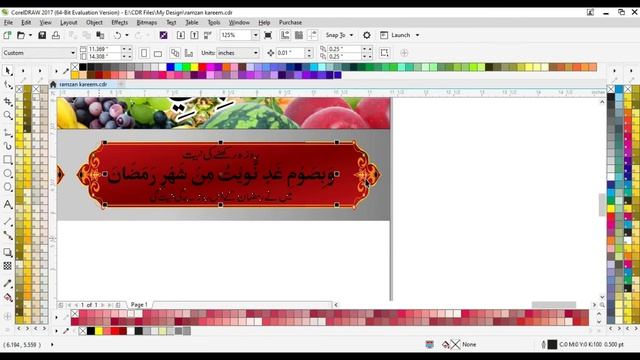The height and width of the screenshot is (360, 640).
Task: Click the Import icon
Action: coord(181,36)
